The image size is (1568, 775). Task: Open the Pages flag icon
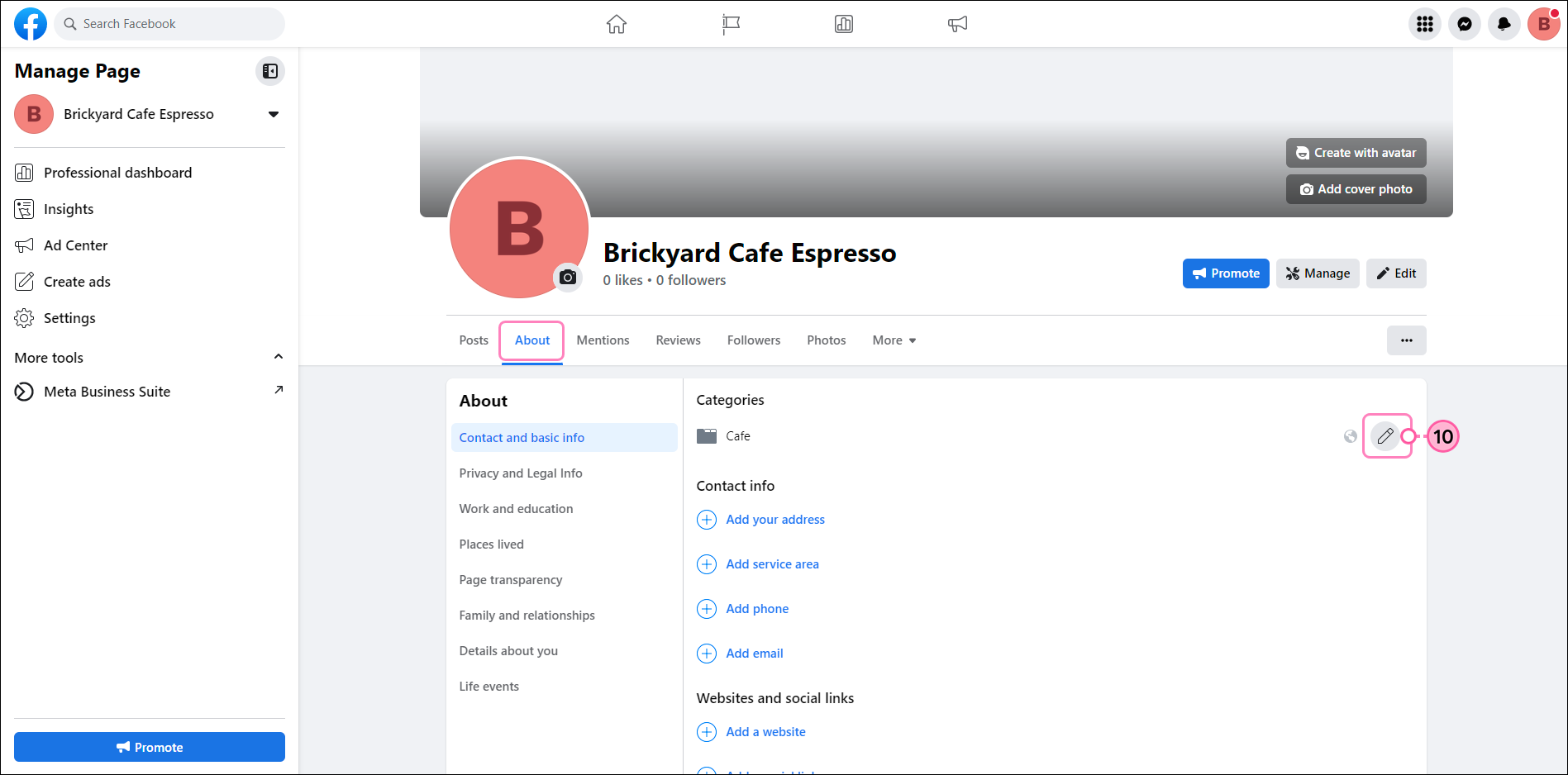(731, 24)
